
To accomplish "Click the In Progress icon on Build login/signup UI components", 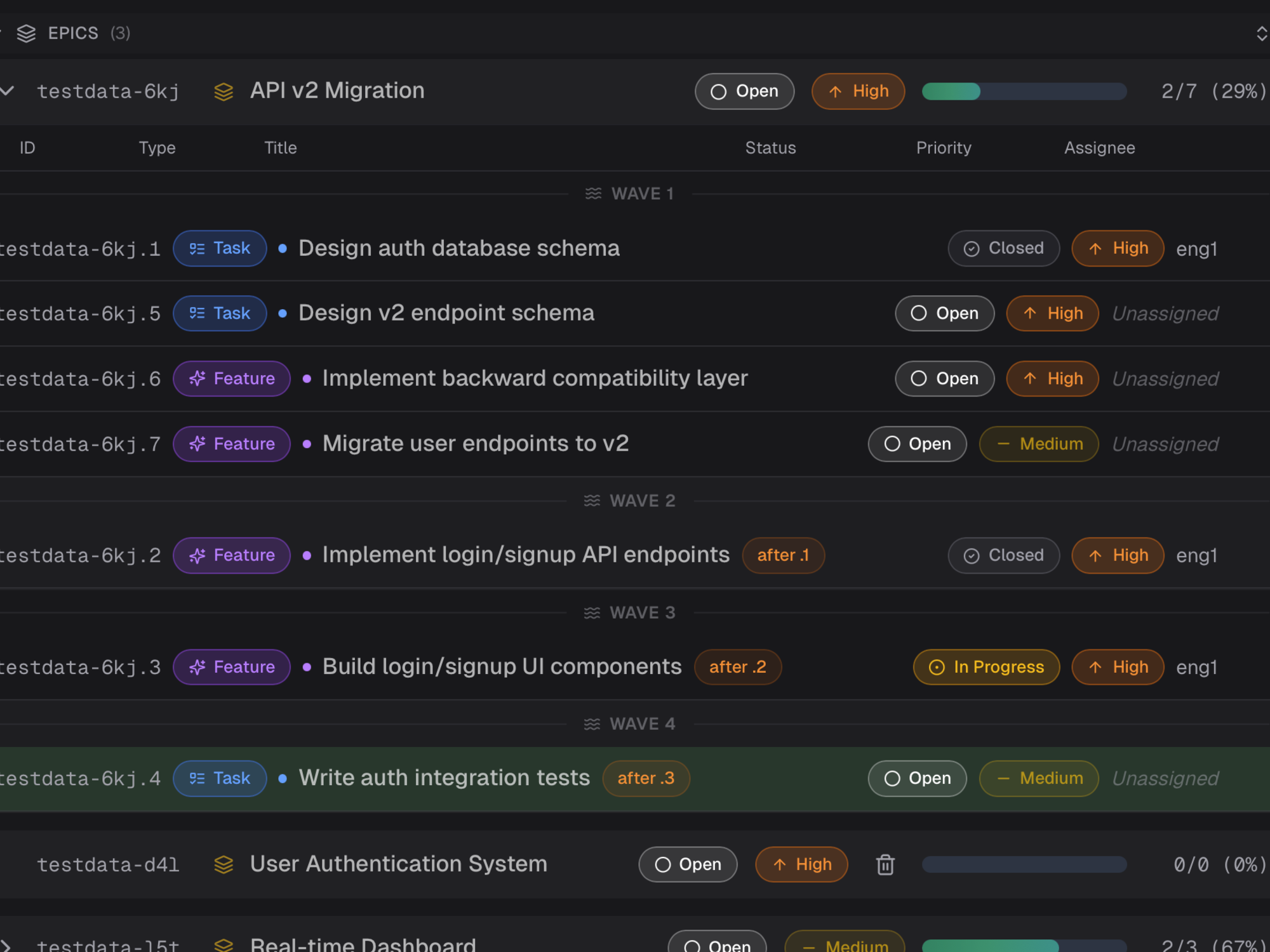I will tap(936, 667).
